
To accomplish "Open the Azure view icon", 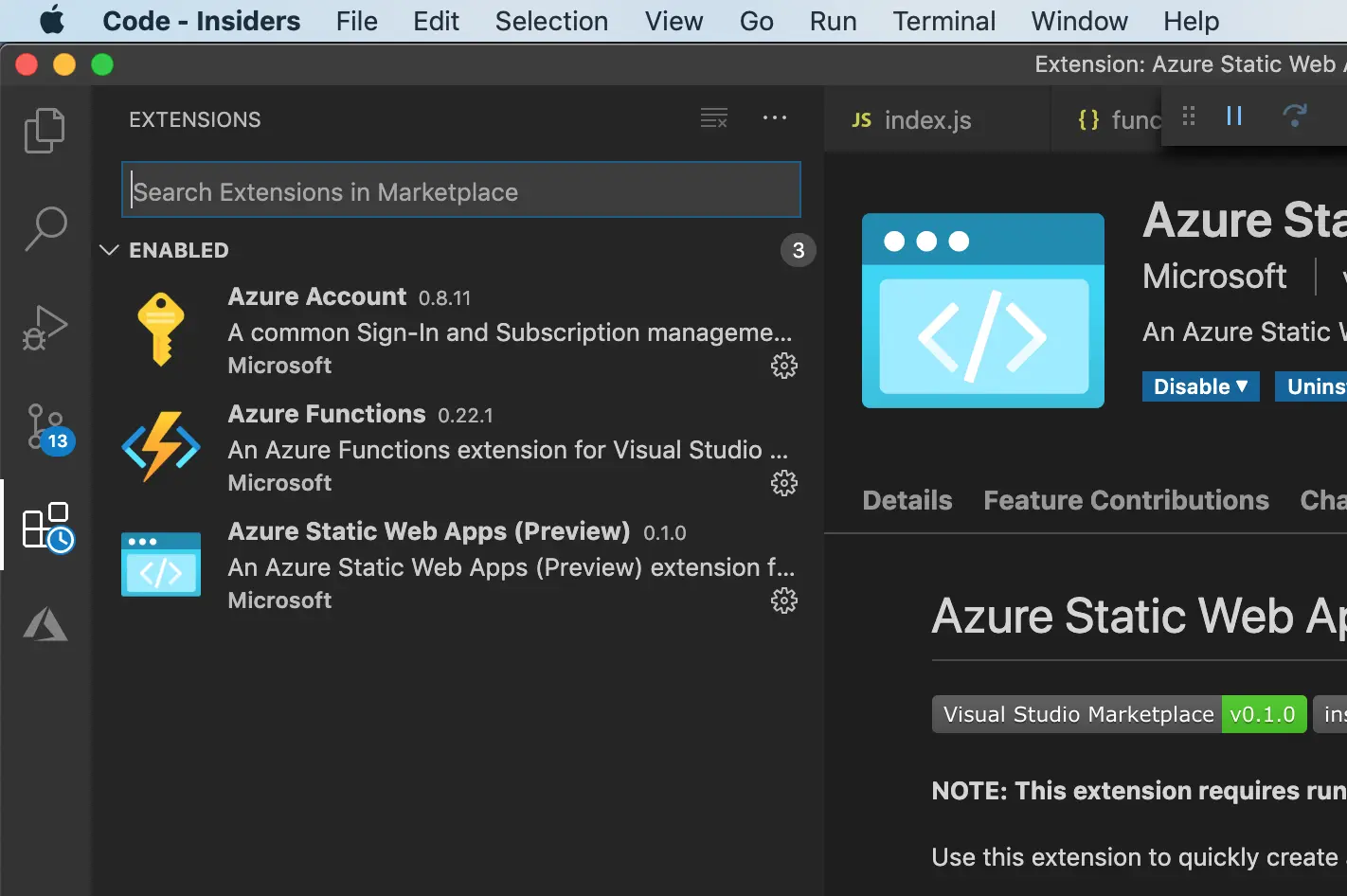I will click(x=45, y=624).
